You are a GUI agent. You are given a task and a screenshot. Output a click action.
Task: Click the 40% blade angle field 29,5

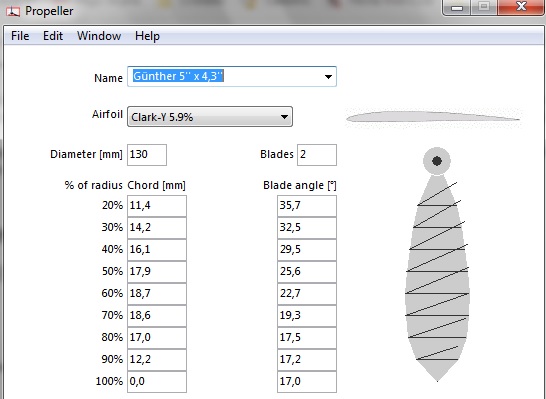[307, 250]
